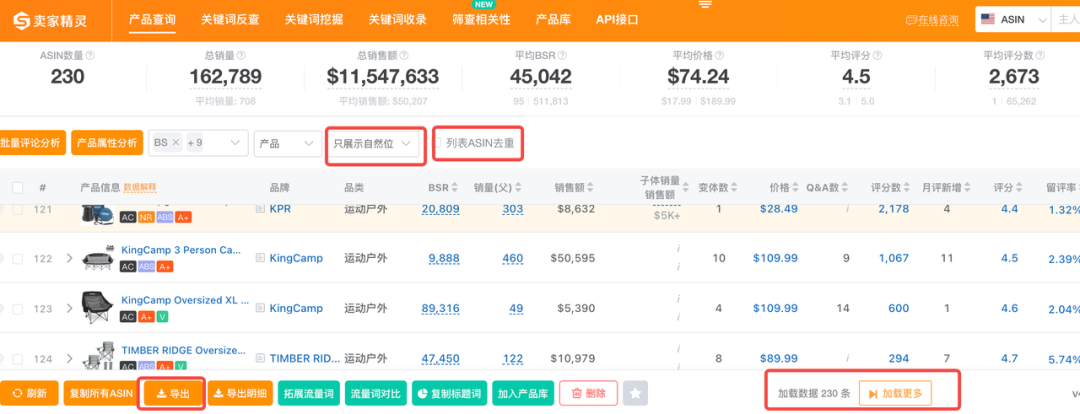
Task: Click the gray star favorite button
Action: [x=635, y=393]
